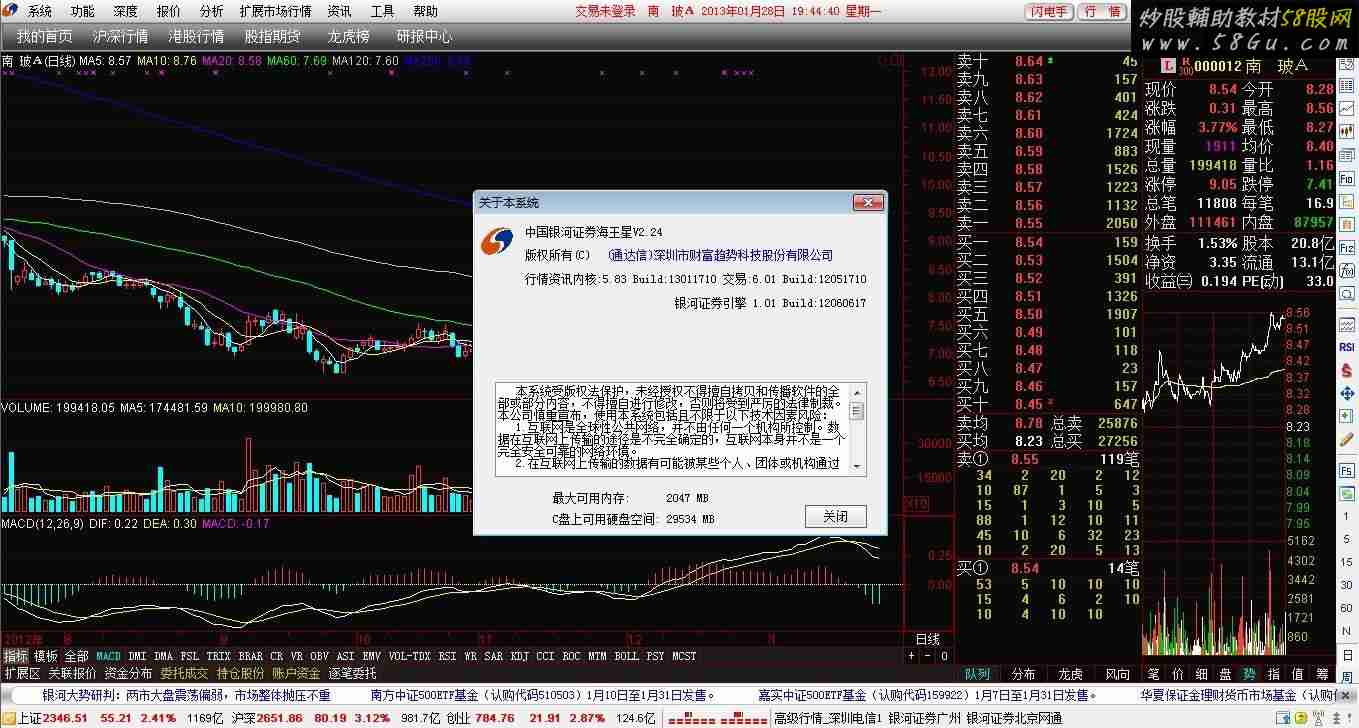Click the red L marker beside 000012
This screenshot has width=1359, height=728.
click(x=1168, y=66)
